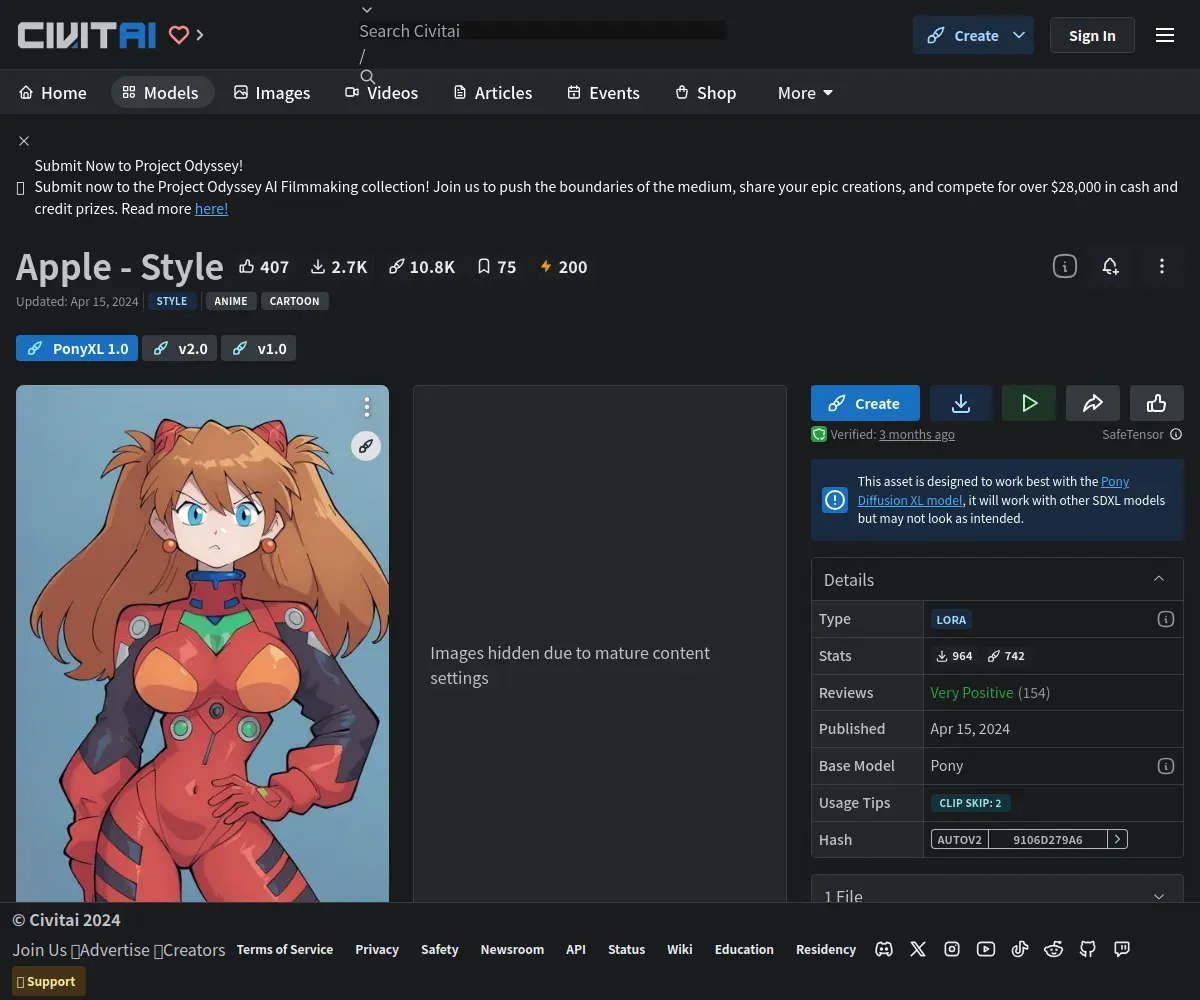1200x1000 pixels.
Task: Go to the Articles tab
Action: pos(493,93)
